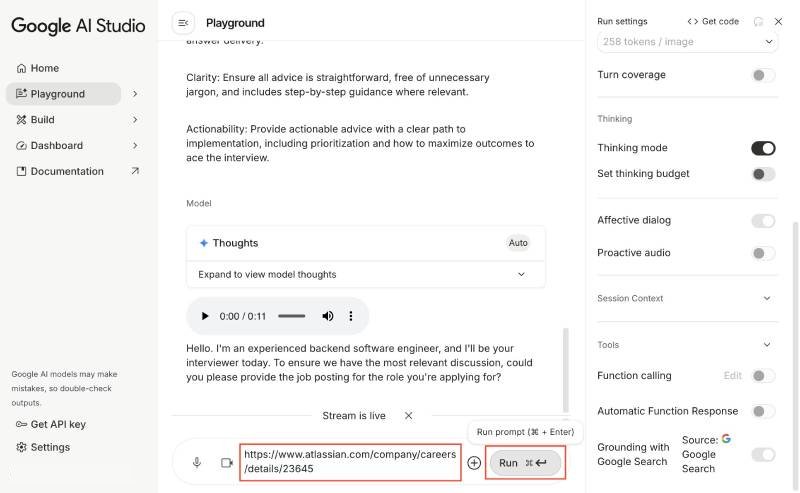Screen dimensions: 800x493
Task: Disable Thinking mode toggle
Action: point(763,148)
